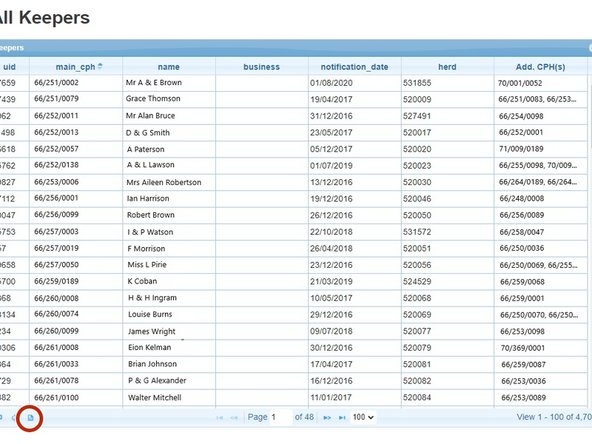The image size is (592, 444).
Task: Select the Grace Thomson name cell
Action: pyautogui.click(x=169, y=99)
